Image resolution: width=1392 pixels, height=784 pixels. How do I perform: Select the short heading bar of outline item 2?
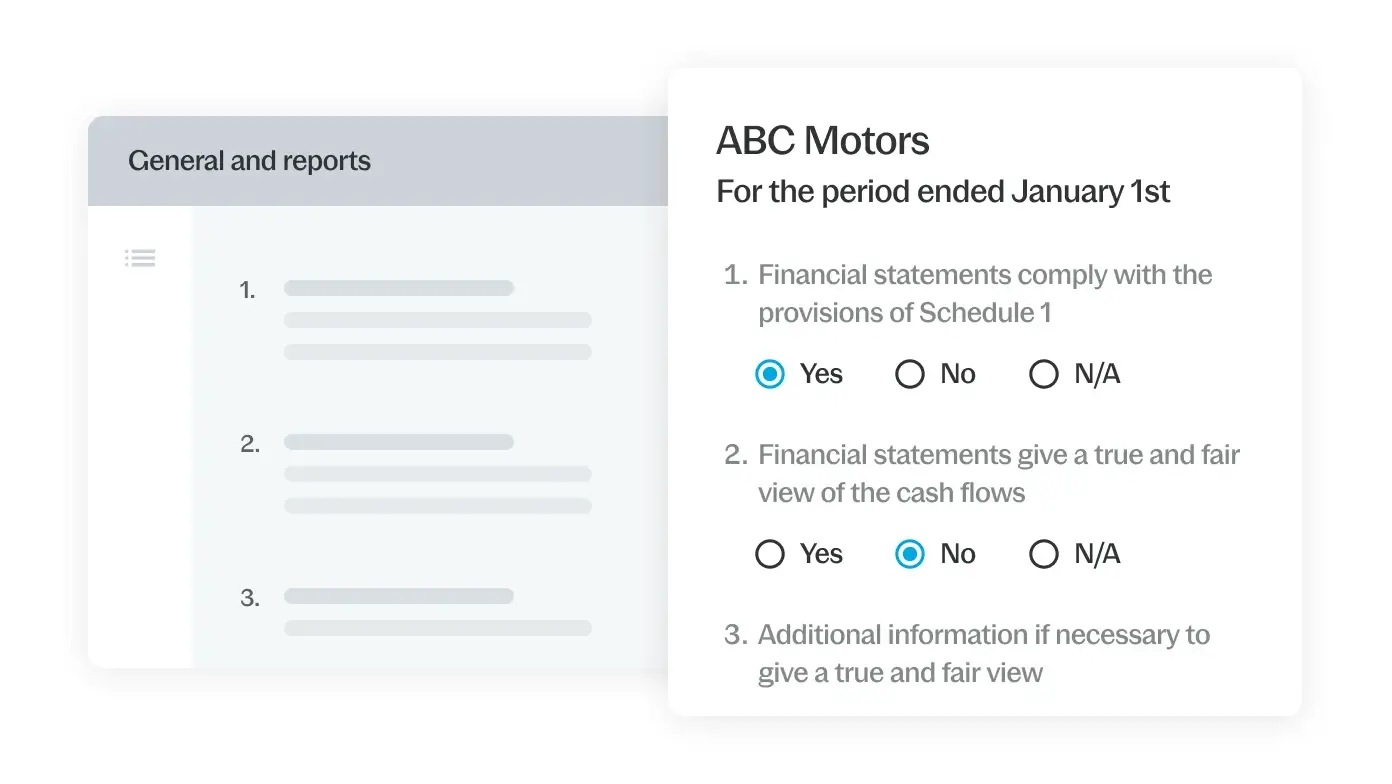coord(398,442)
